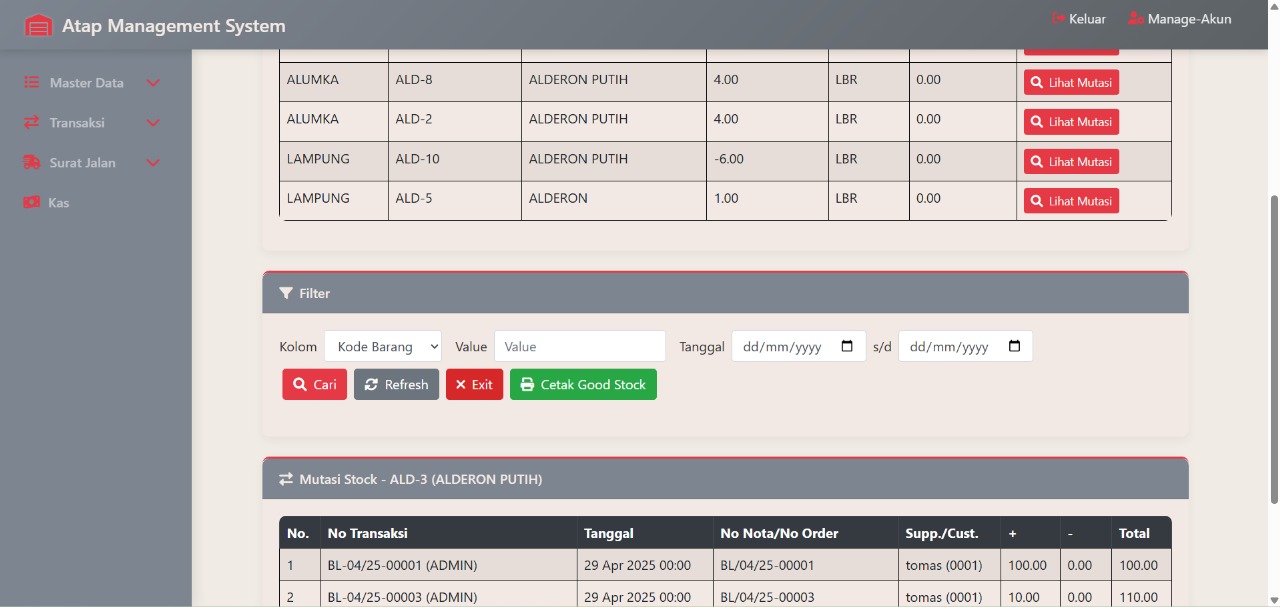Open the Kolom dropdown showing Kode Barang
The height and width of the screenshot is (607, 1280).
(x=383, y=346)
